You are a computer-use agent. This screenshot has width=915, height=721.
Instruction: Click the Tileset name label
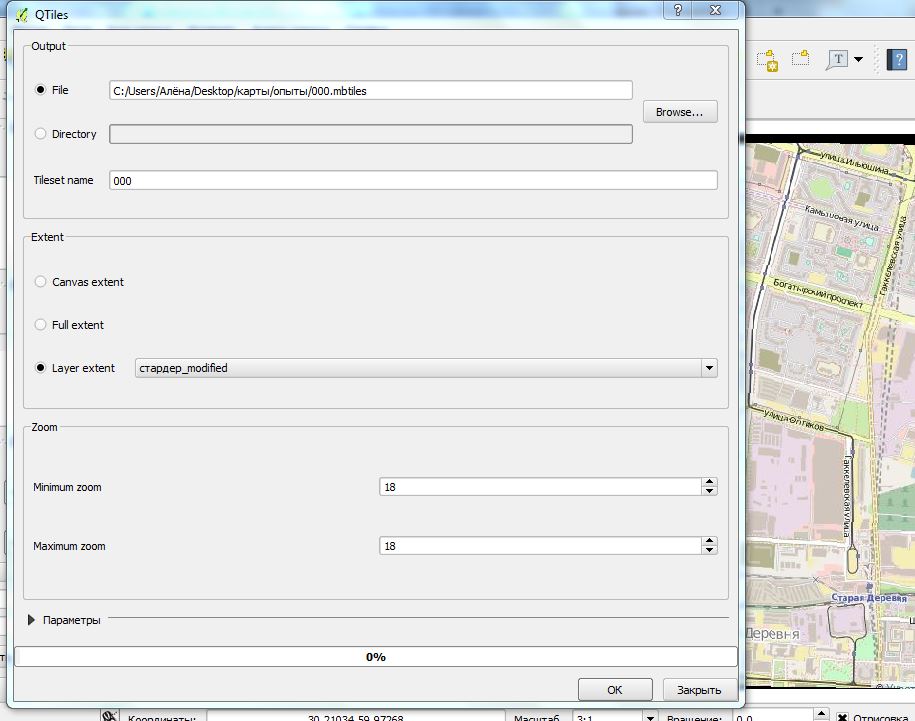point(63,180)
